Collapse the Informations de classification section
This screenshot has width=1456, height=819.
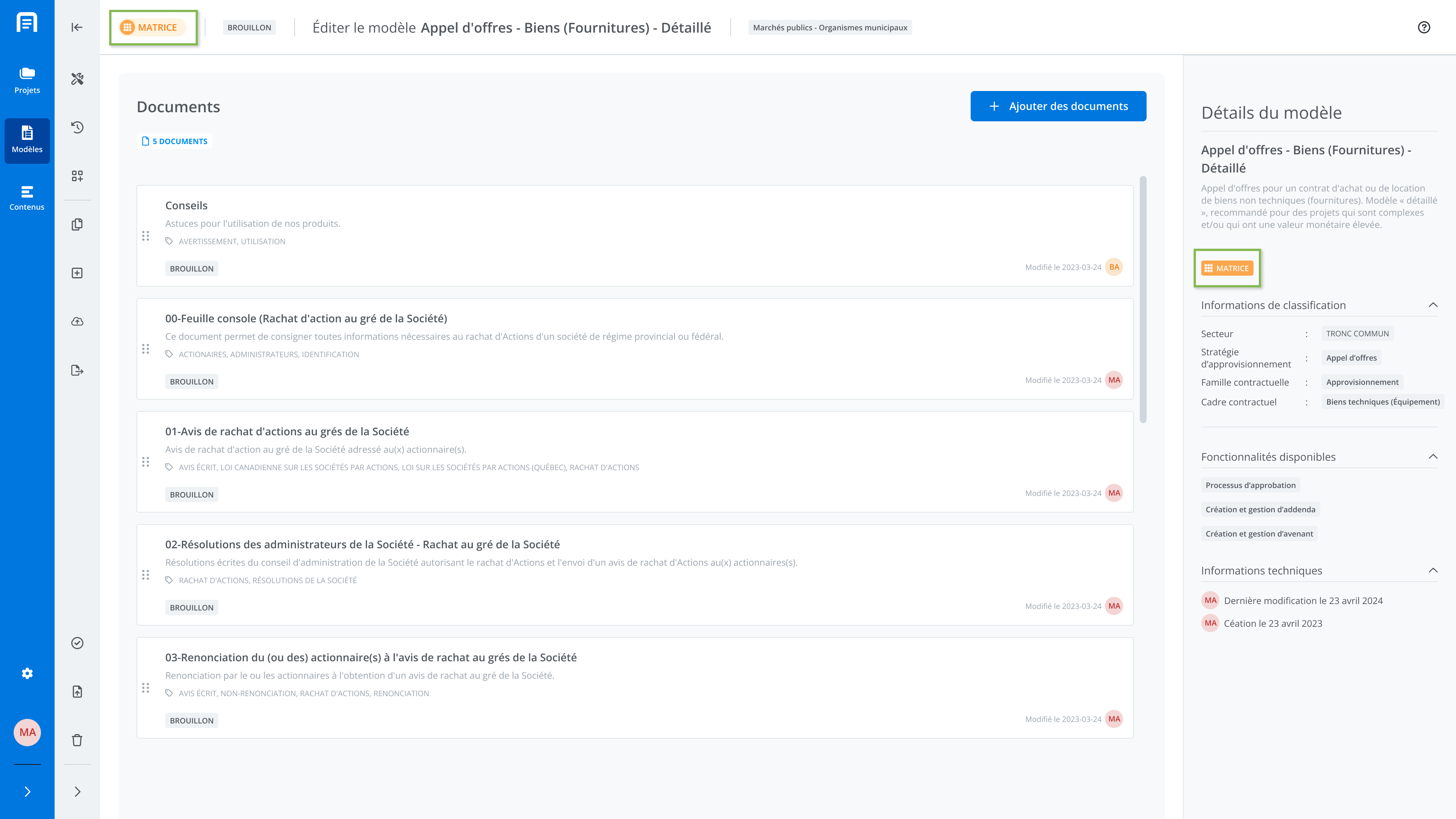pyautogui.click(x=1433, y=305)
